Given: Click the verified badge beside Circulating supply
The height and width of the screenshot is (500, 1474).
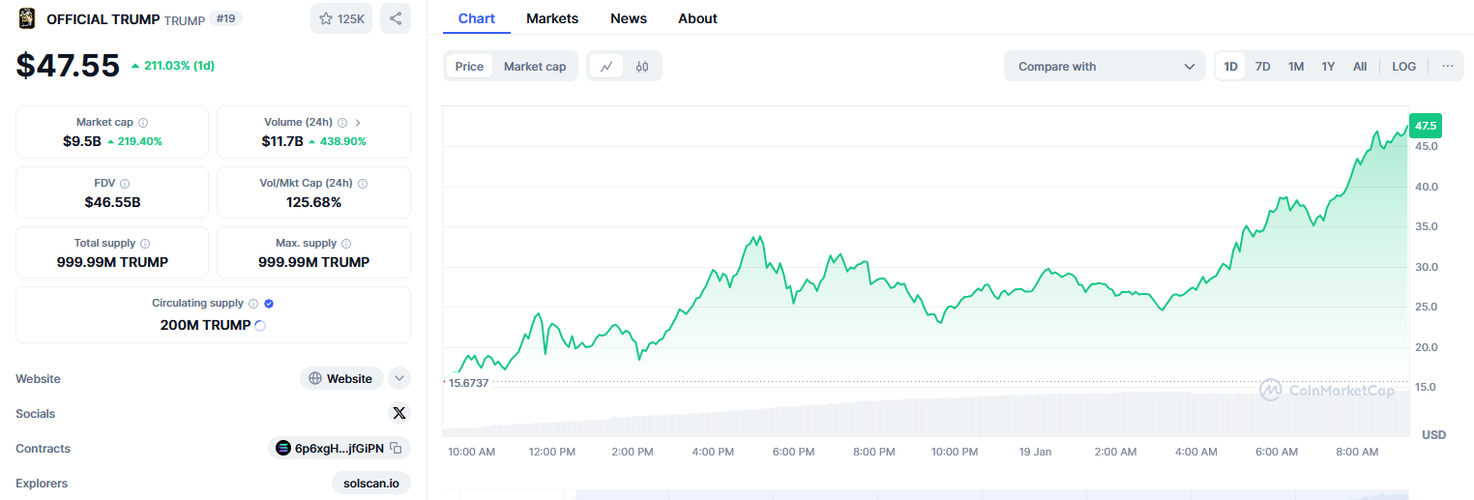Looking at the screenshot, I should pyautogui.click(x=269, y=303).
